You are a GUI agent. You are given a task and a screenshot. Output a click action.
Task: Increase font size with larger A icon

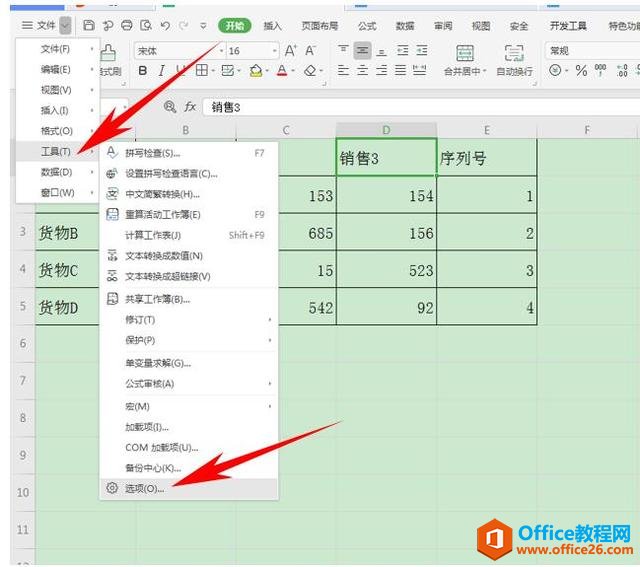coord(290,51)
